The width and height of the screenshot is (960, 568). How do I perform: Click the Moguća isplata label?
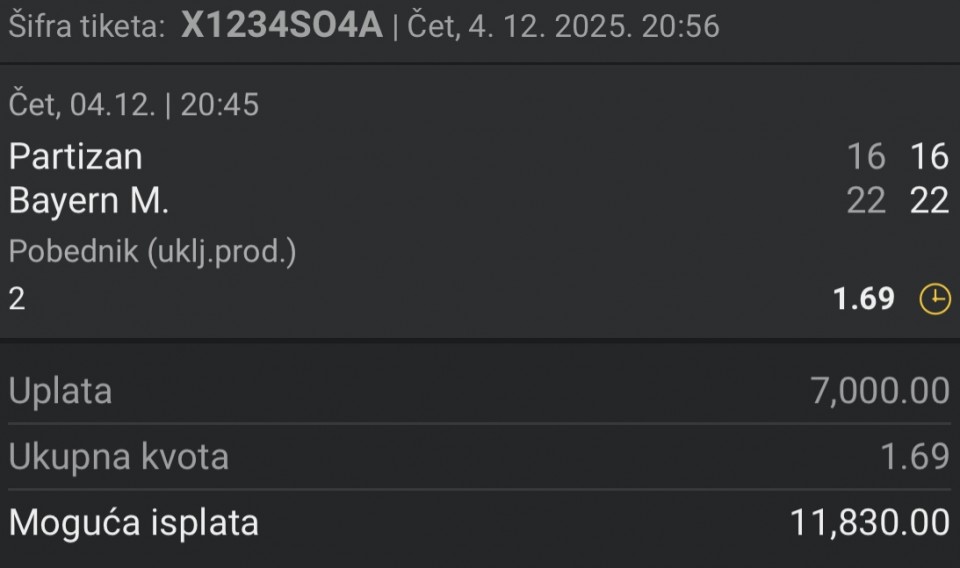[134, 522]
